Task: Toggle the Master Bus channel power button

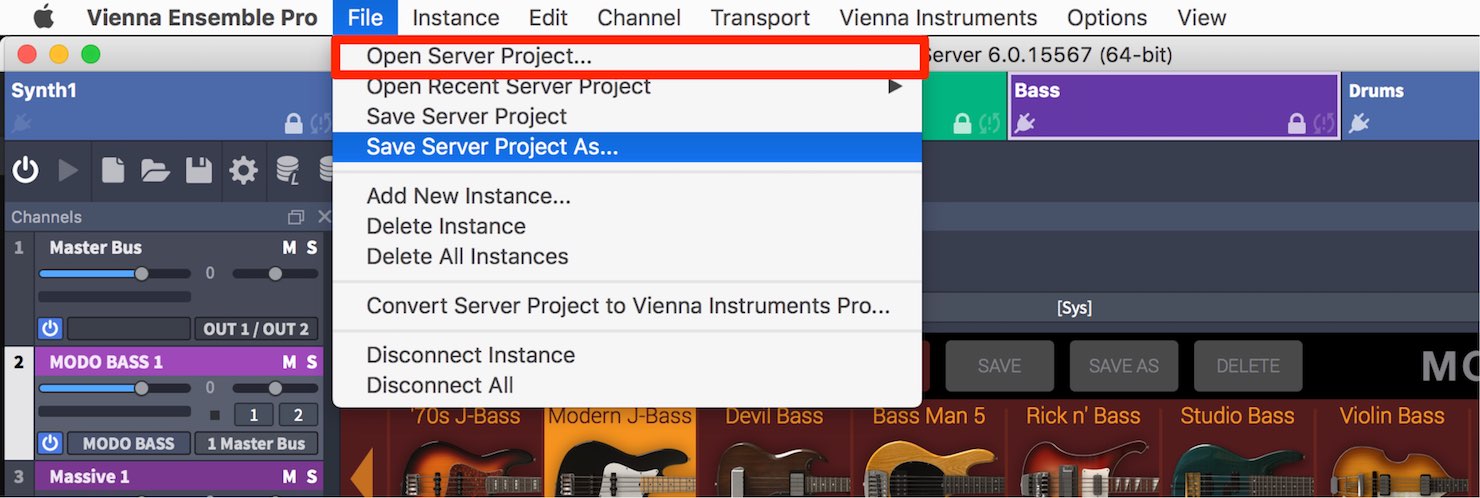Action: (x=49, y=329)
